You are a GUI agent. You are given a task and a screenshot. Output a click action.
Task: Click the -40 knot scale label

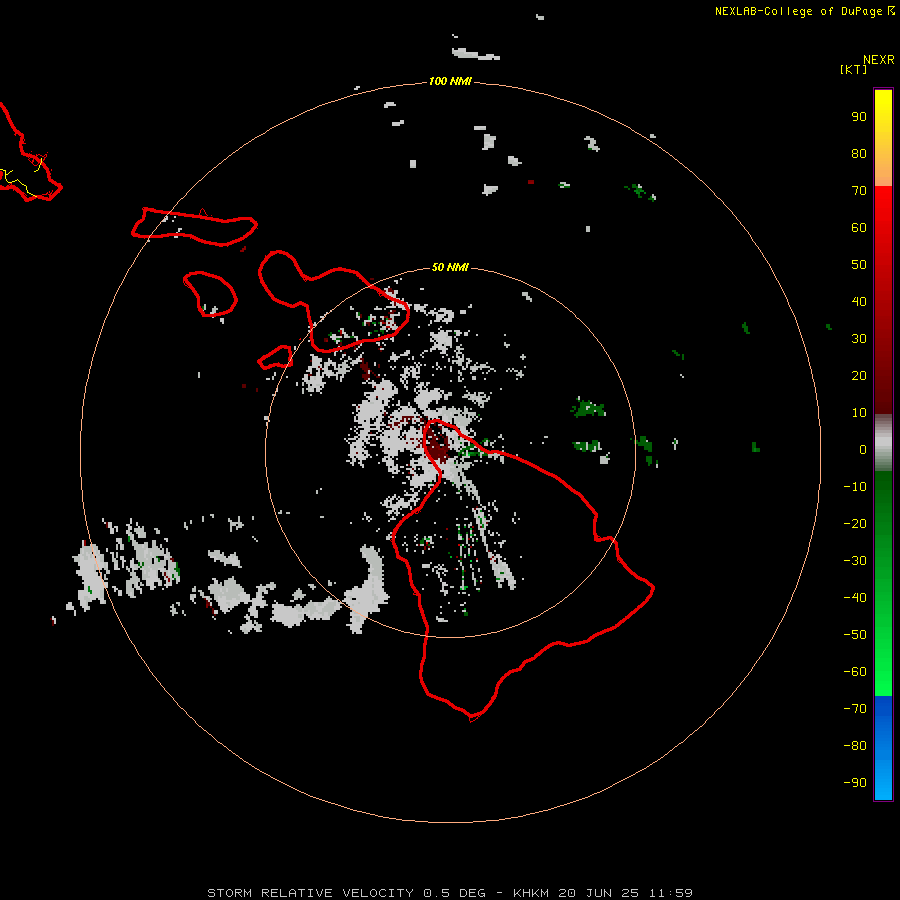(x=855, y=598)
